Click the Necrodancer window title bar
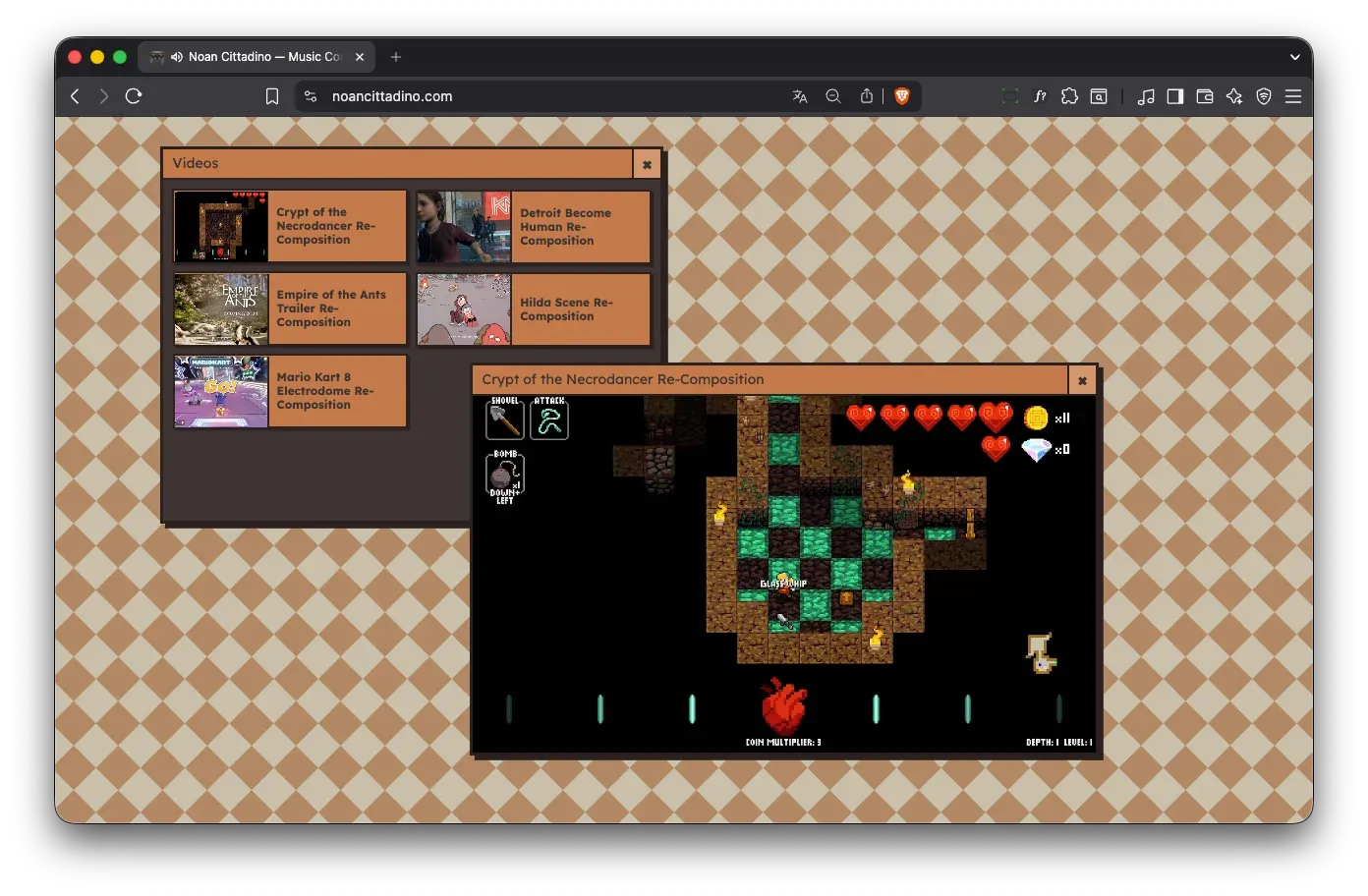The width and height of the screenshot is (1368, 896). coord(770,380)
